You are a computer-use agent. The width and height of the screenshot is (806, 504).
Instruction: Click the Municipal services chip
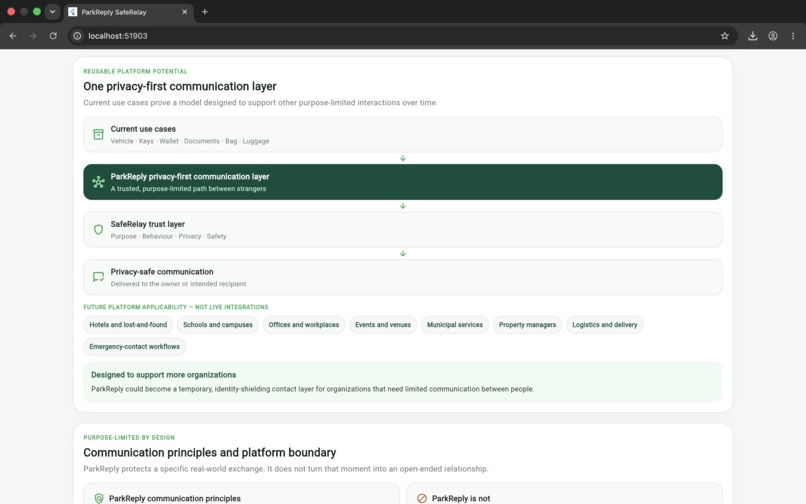[x=454, y=325]
